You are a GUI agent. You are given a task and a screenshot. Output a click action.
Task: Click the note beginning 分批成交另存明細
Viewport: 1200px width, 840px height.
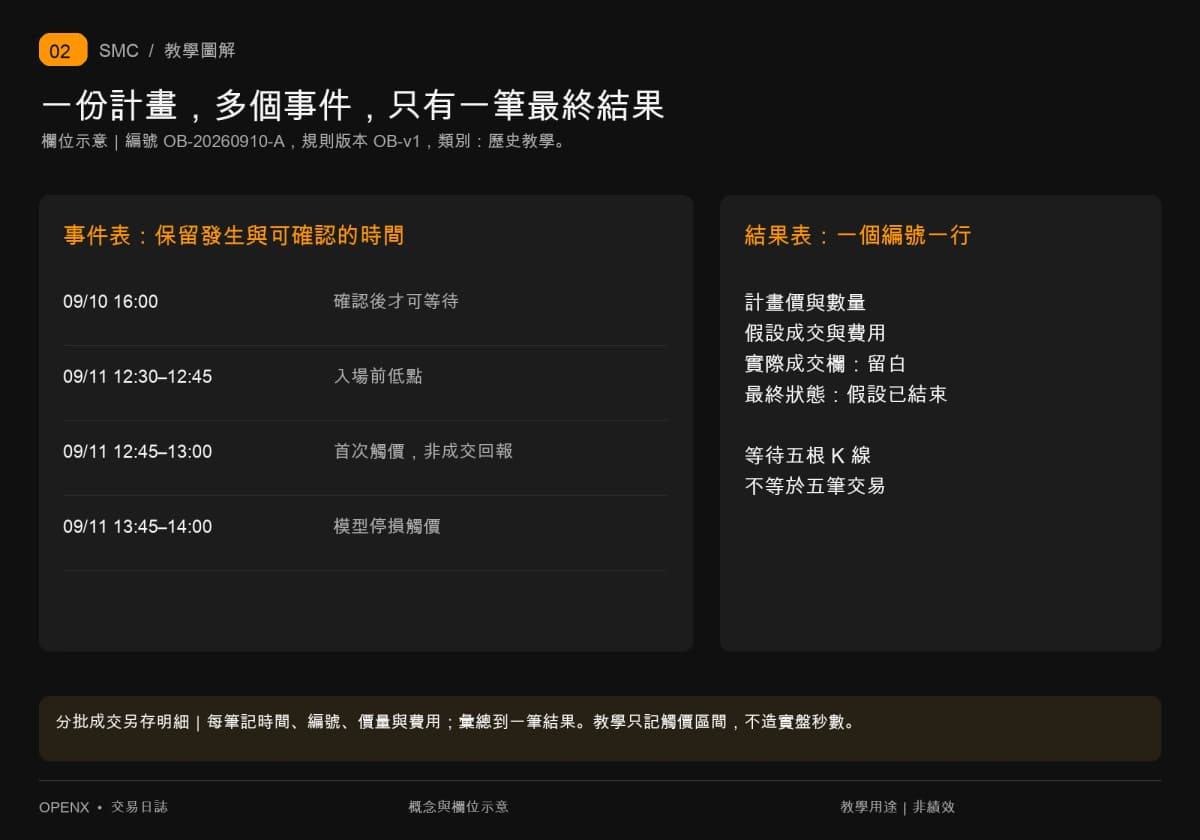(456, 721)
